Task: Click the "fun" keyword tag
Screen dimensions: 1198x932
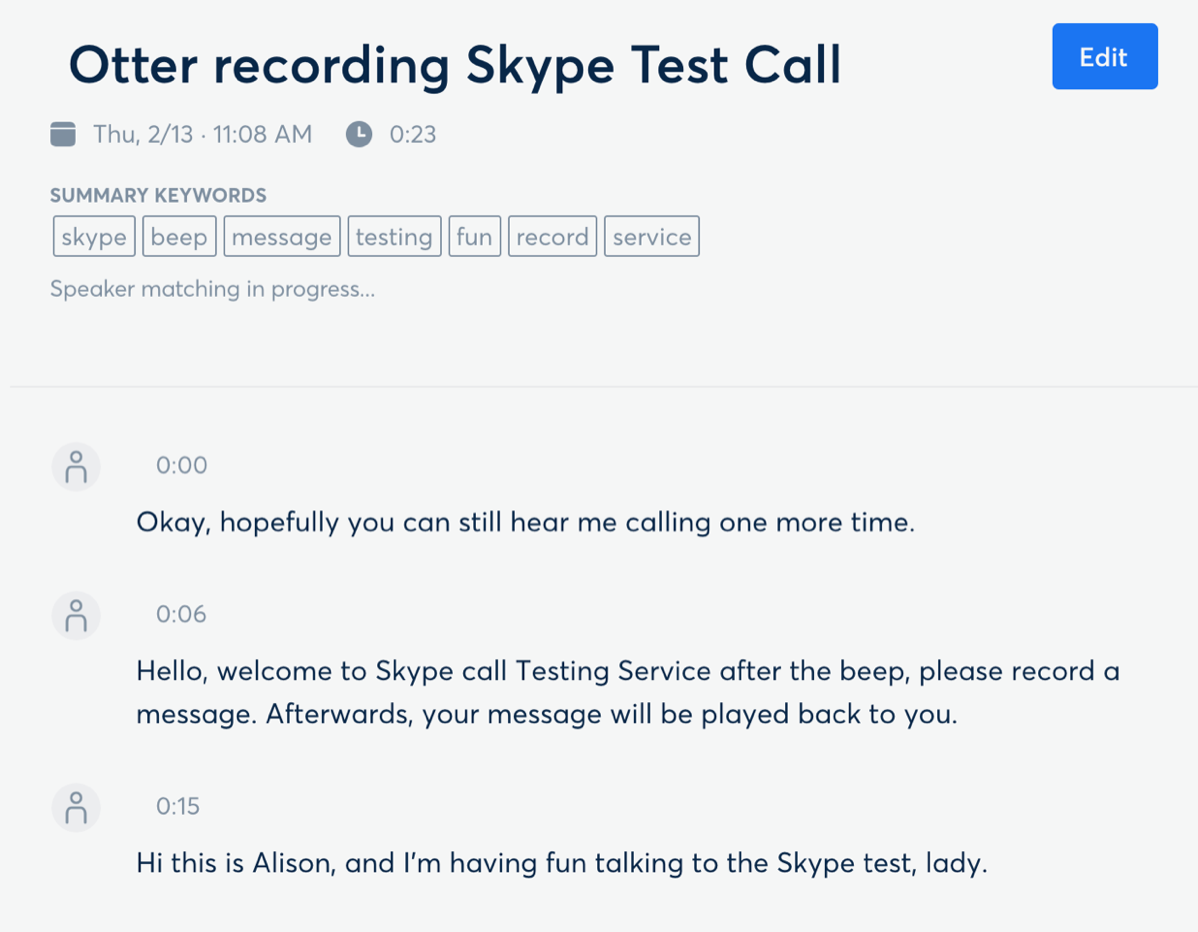Action: point(474,237)
